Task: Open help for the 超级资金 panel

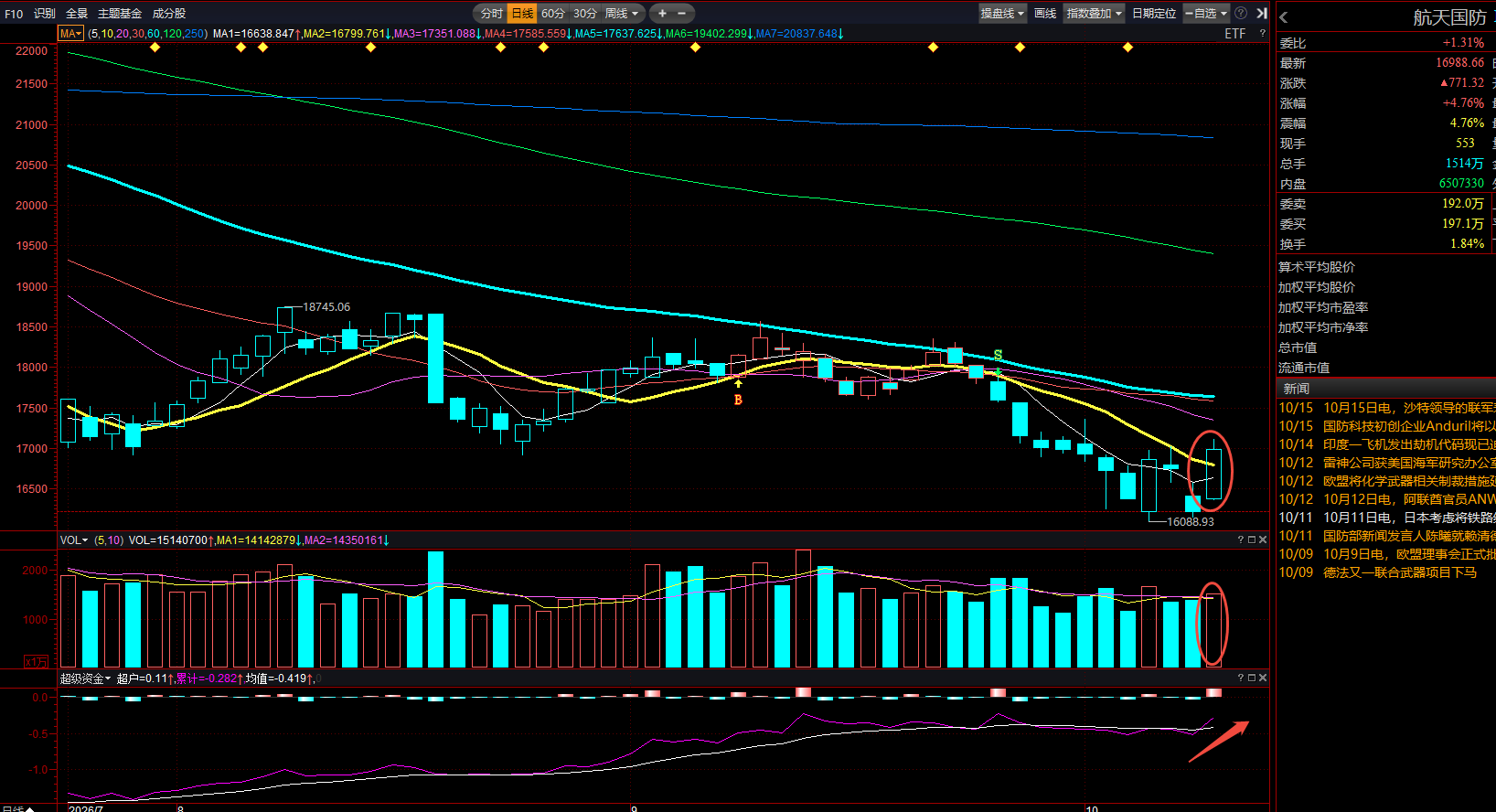Action: point(1241,678)
